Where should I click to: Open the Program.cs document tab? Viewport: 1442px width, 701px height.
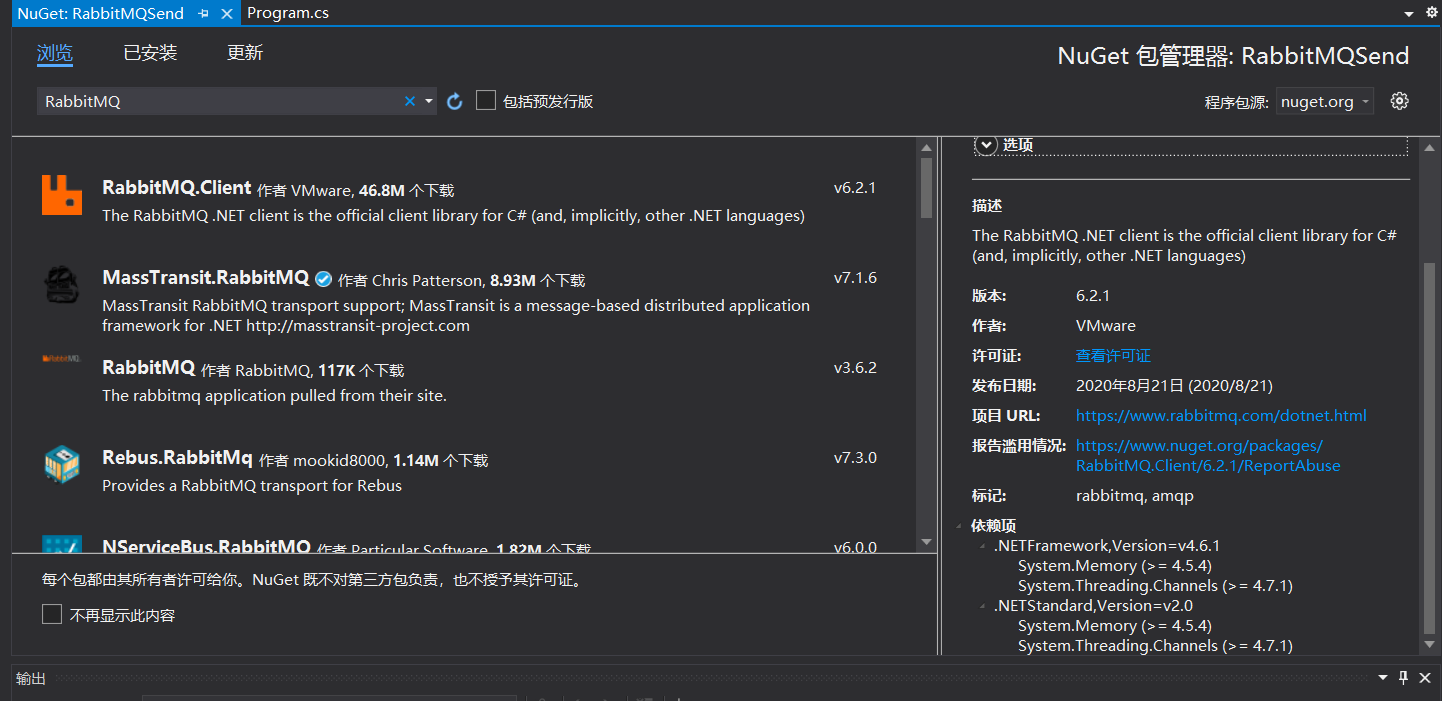pyautogui.click(x=288, y=13)
